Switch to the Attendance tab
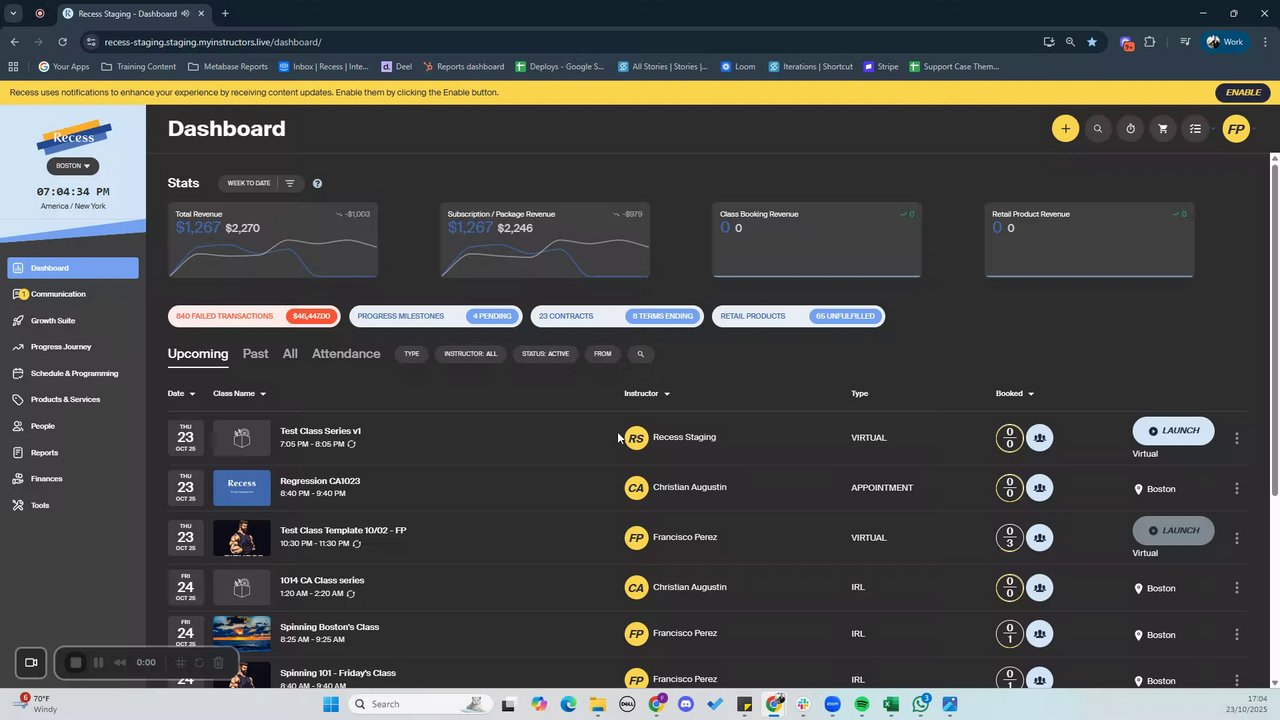Image resolution: width=1280 pixels, height=720 pixels. [x=346, y=354]
